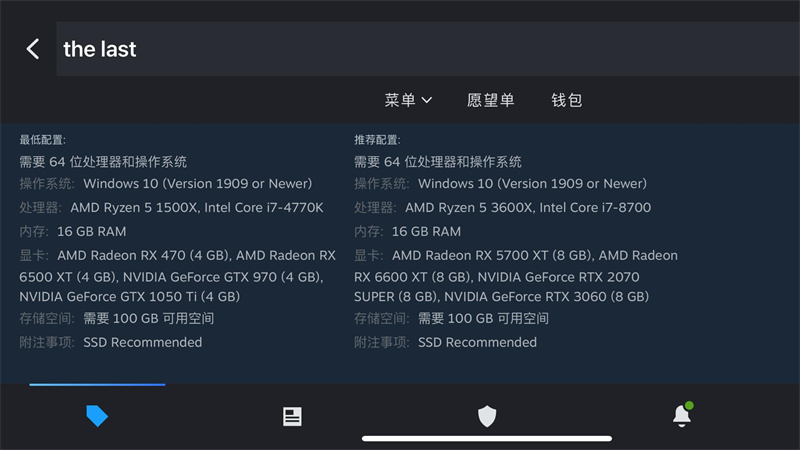The image size is (800, 450).
Task: Click 16 GB RAM under recommended requirements
Action: click(x=426, y=232)
